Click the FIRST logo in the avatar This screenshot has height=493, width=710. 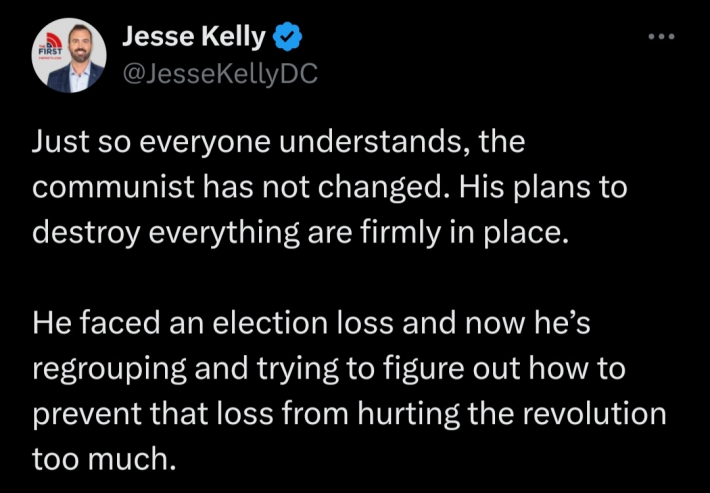[x=49, y=49]
